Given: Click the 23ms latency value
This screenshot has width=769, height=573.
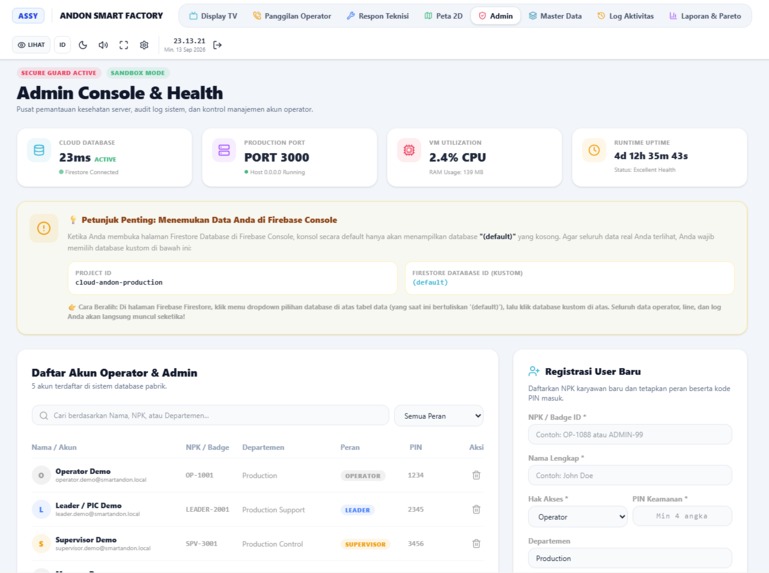Looking at the screenshot, I should click(x=75, y=157).
